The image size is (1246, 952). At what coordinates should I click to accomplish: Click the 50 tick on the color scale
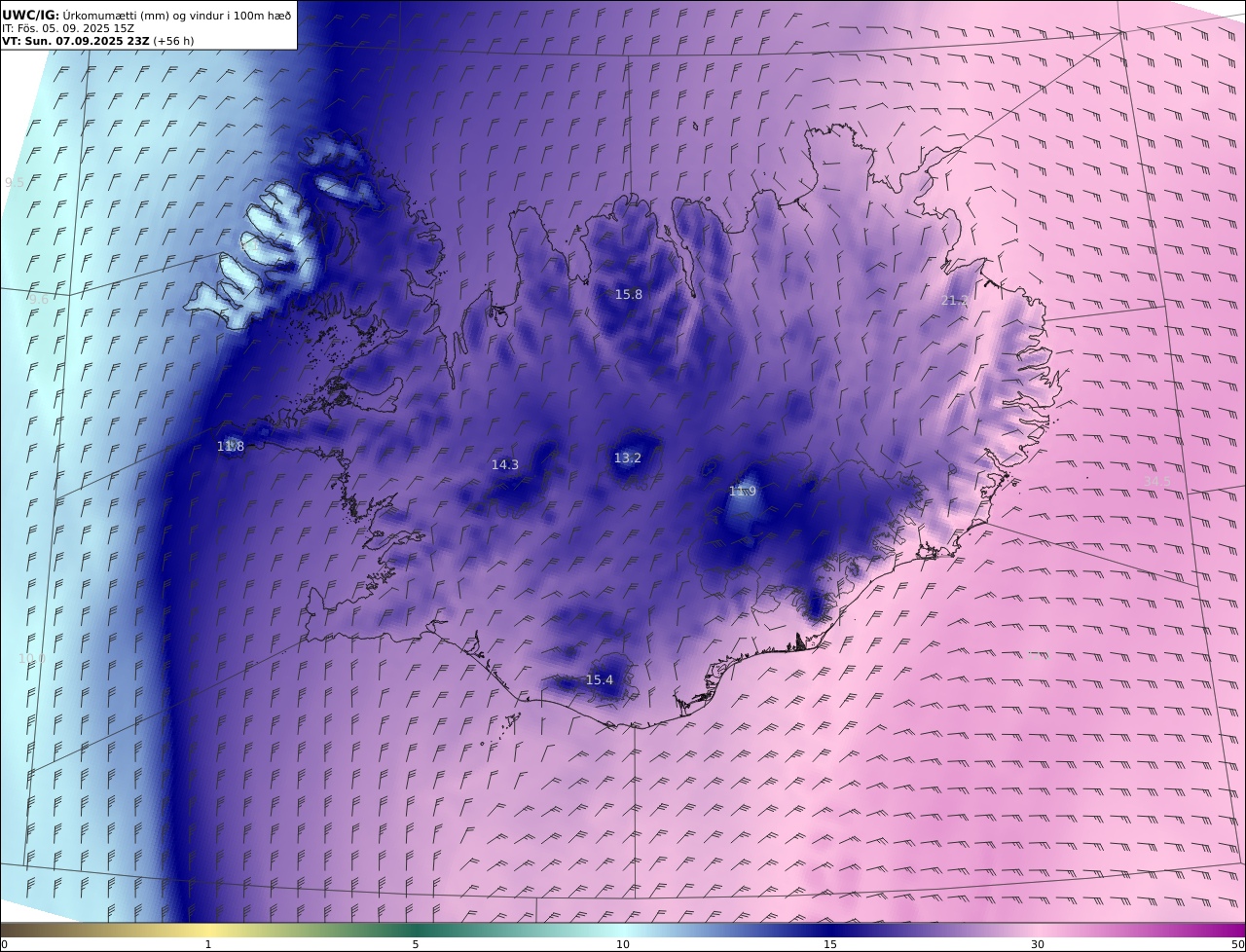[1237, 944]
